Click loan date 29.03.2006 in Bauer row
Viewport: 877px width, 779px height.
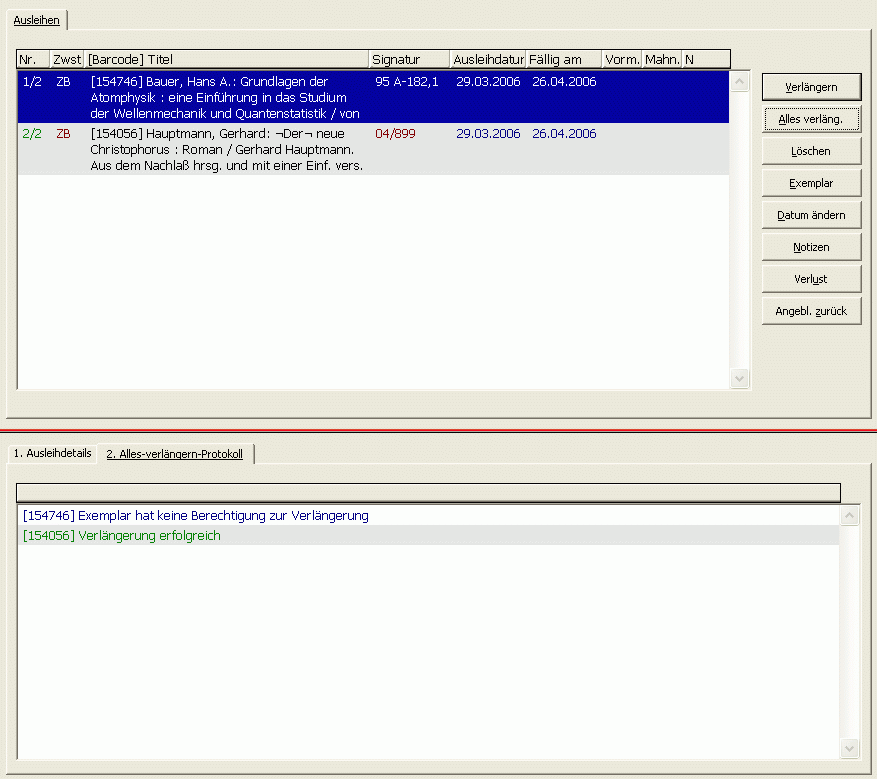(x=488, y=82)
